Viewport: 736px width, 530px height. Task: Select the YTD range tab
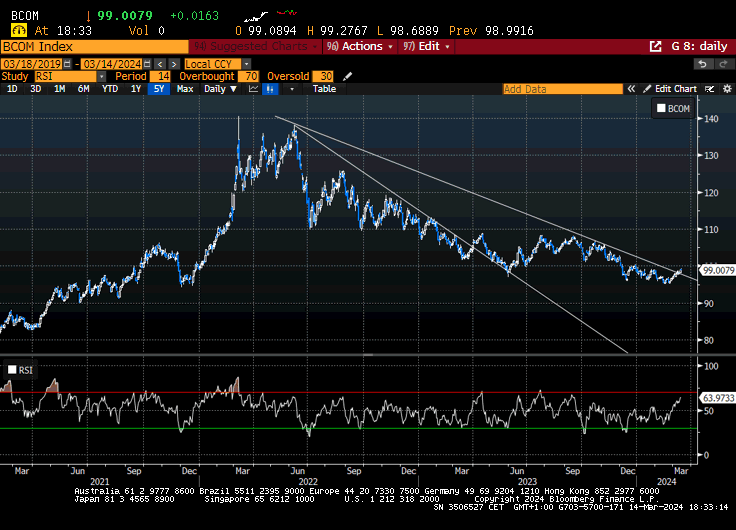coord(110,89)
